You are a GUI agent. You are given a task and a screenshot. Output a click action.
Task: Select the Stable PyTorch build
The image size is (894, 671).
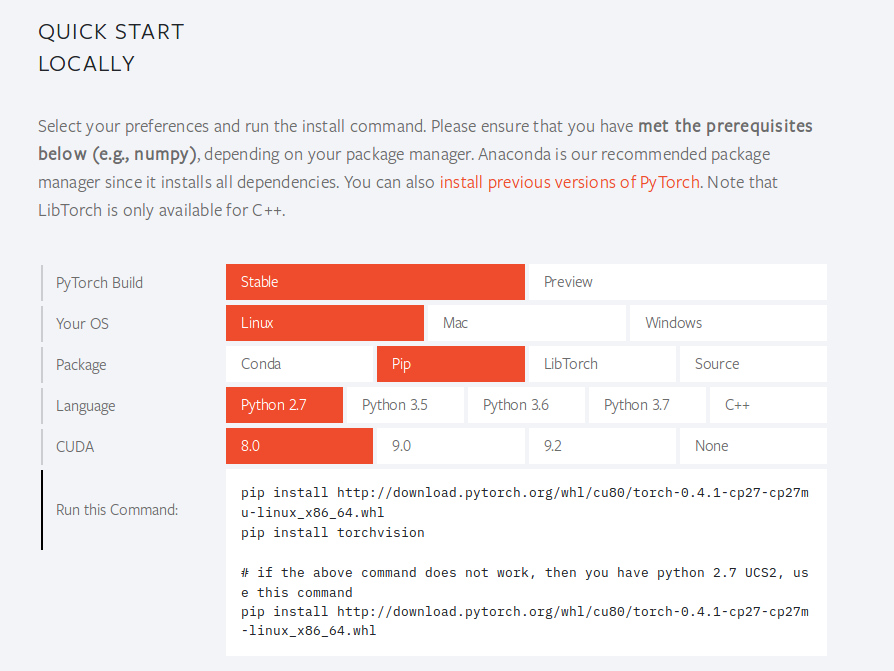point(375,282)
